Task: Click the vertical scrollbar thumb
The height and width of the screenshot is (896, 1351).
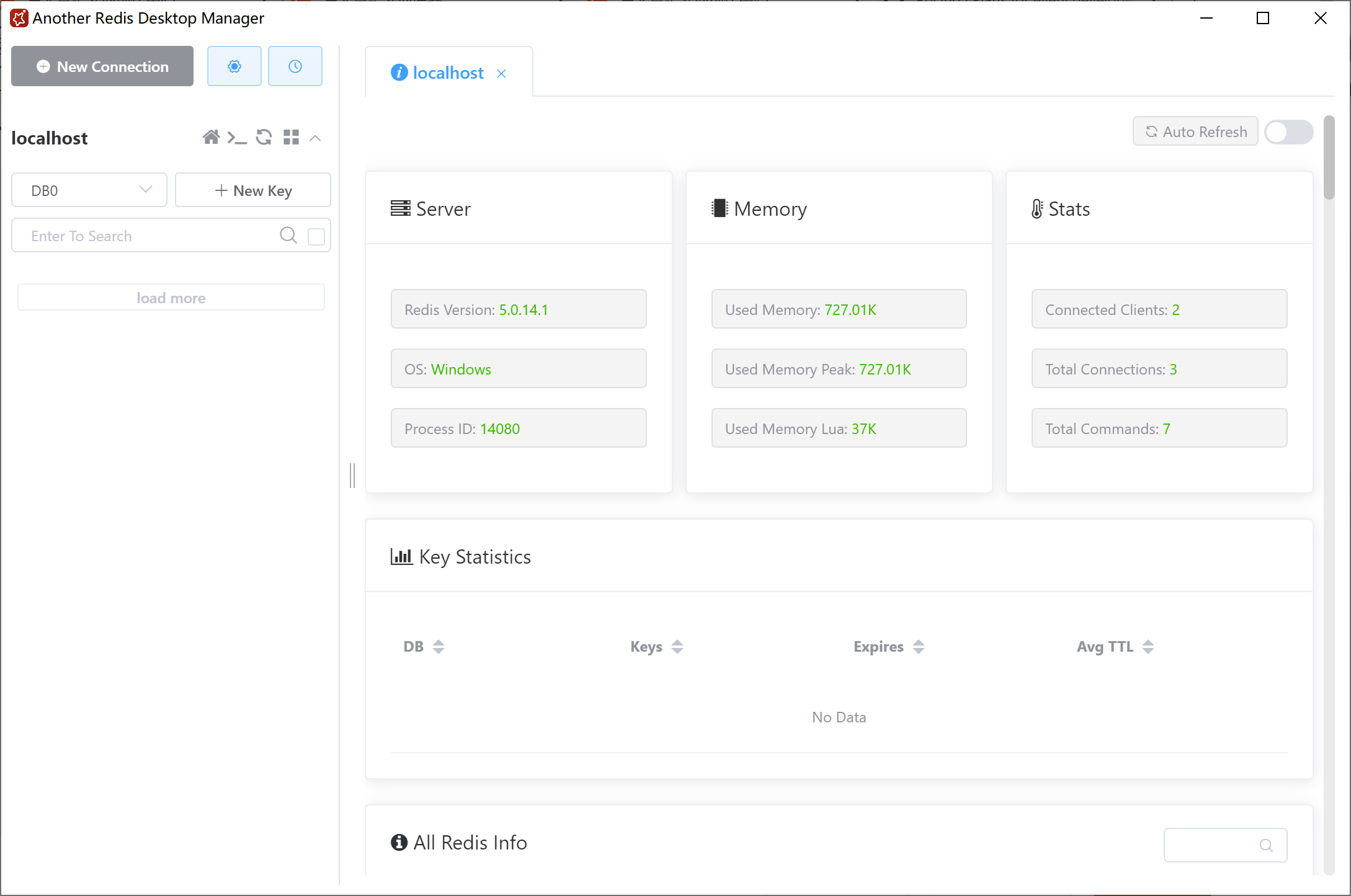Action: click(x=1328, y=158)
